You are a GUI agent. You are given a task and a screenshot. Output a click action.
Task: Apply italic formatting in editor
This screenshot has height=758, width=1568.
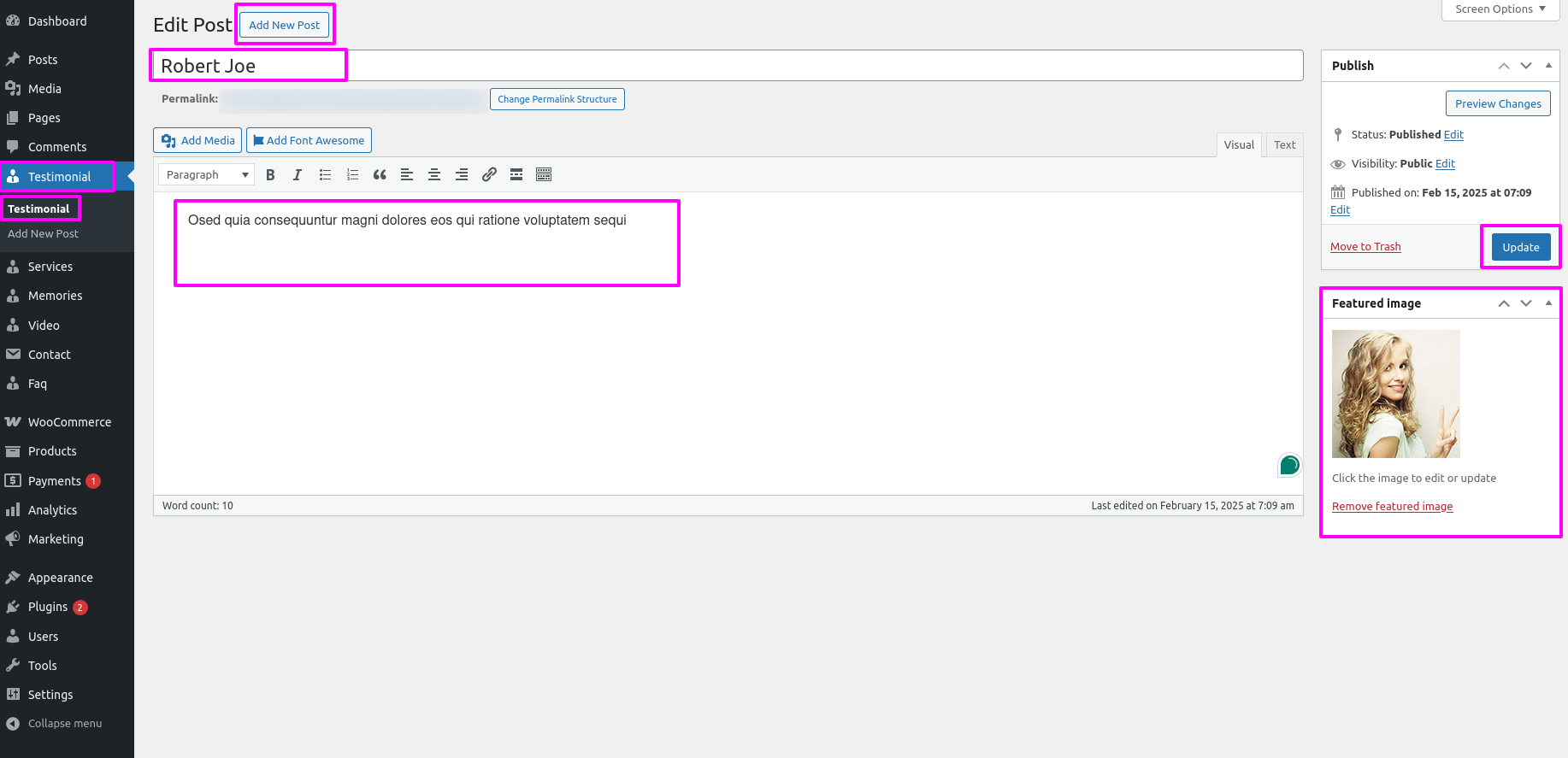[298, 175]
